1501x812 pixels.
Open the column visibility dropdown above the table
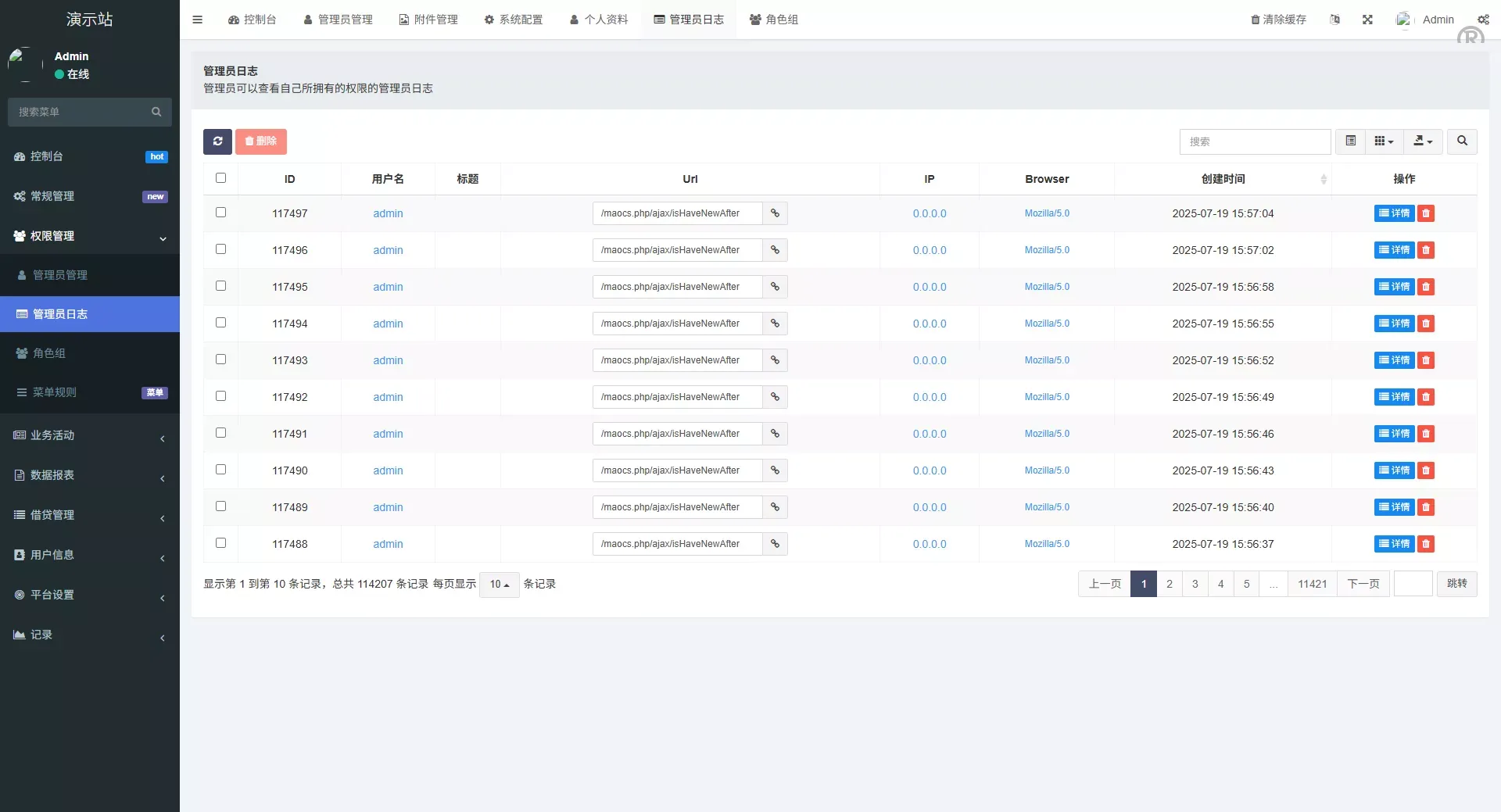point(1383,141)
